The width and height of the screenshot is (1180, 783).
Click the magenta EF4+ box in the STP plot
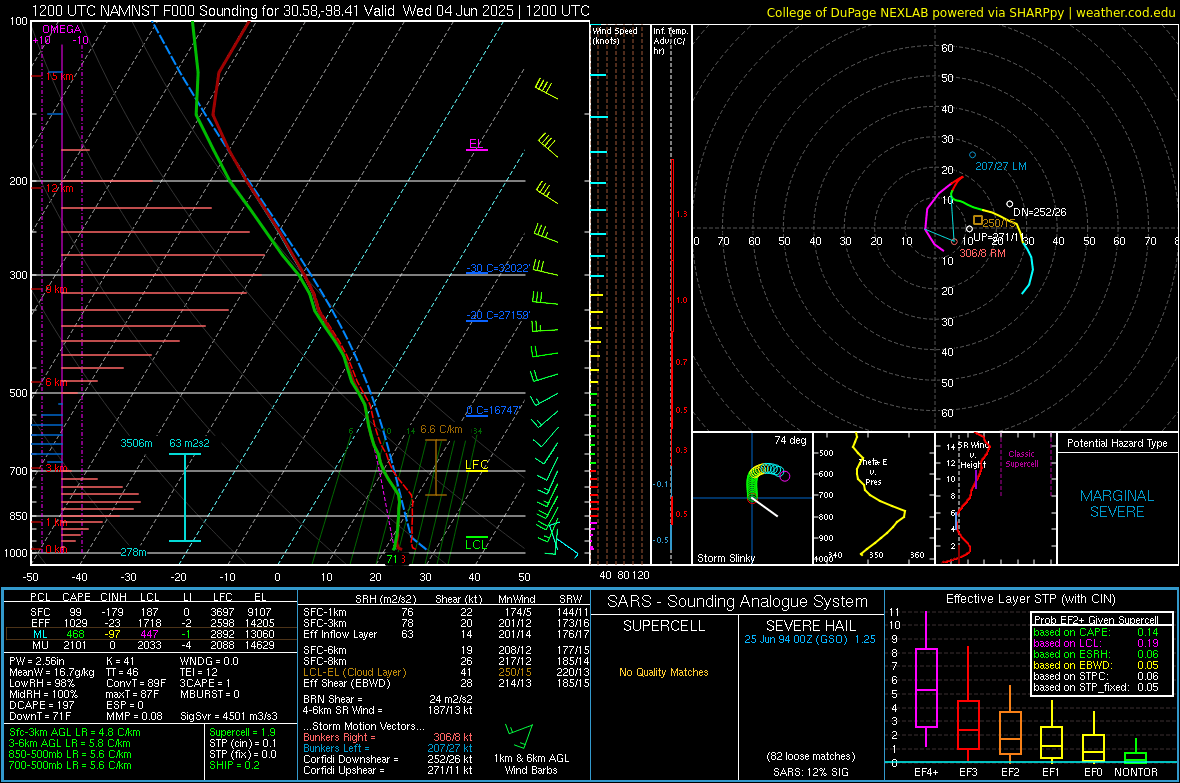tap(926, 687)
